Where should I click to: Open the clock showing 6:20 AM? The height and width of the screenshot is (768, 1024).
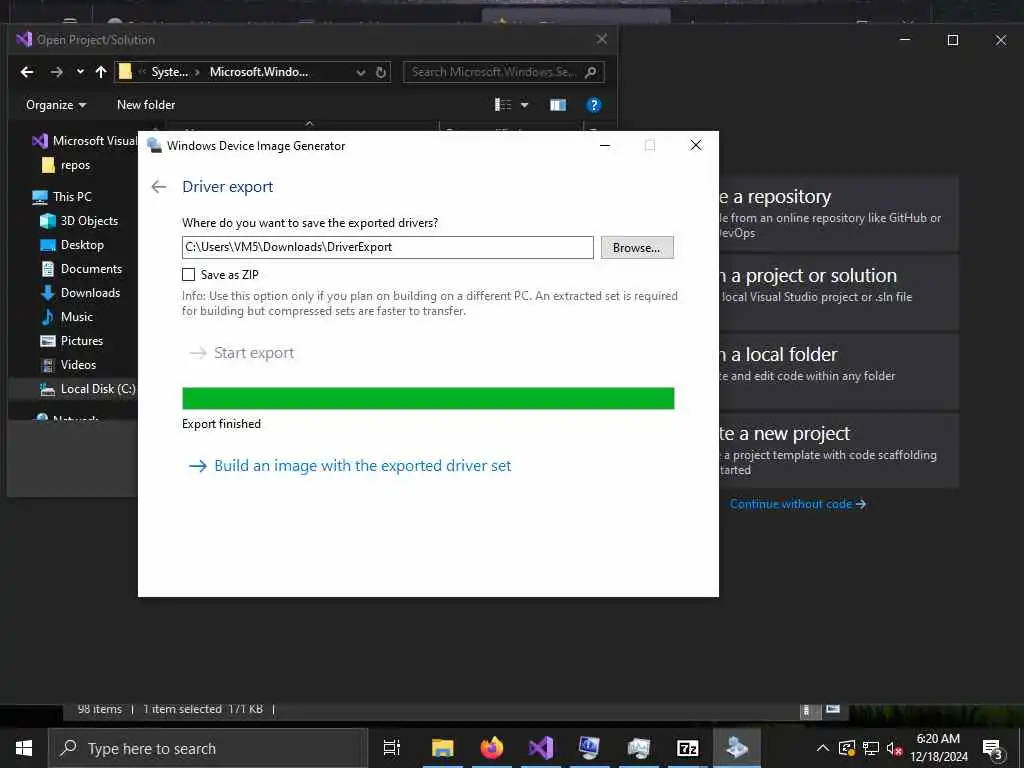tap(938, 748)
